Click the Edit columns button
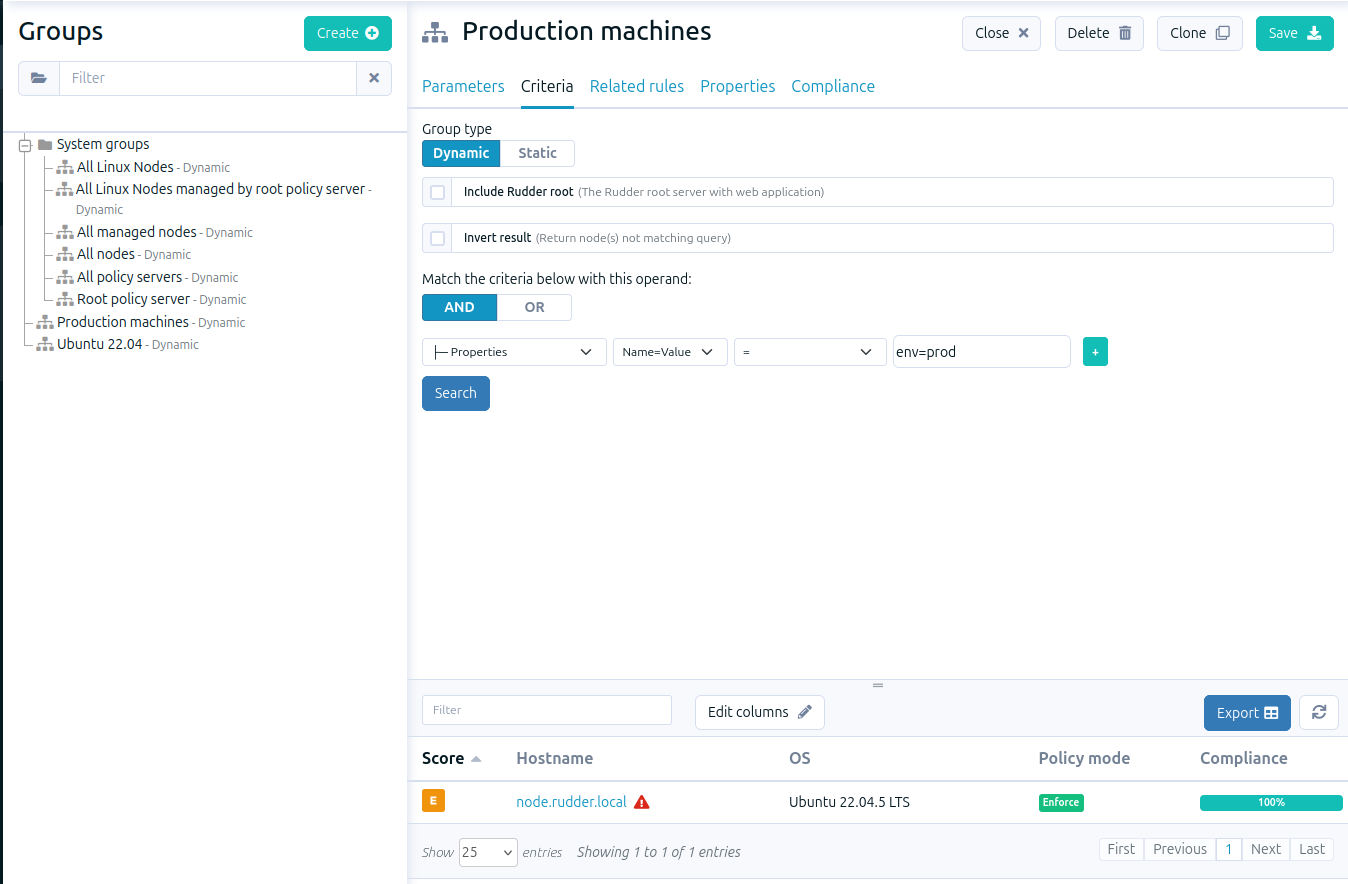This screenshot has width=1348, height=884. pyautogui.click(x=760, y=712)
